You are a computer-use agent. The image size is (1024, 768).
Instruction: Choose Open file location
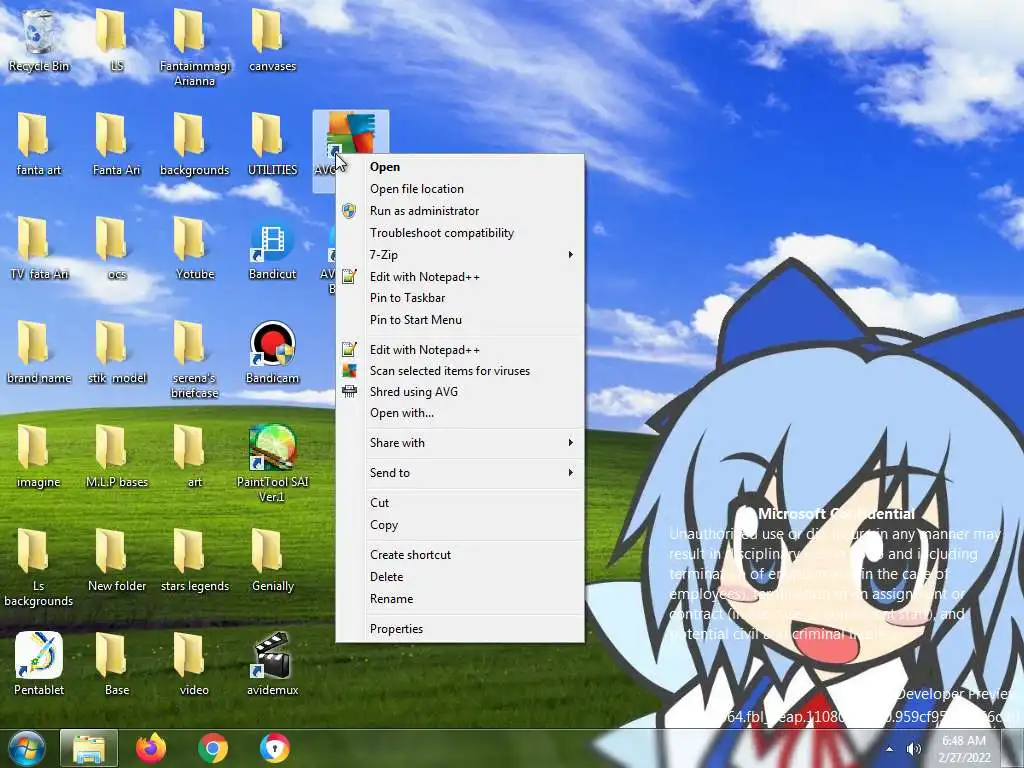(460, 189)
